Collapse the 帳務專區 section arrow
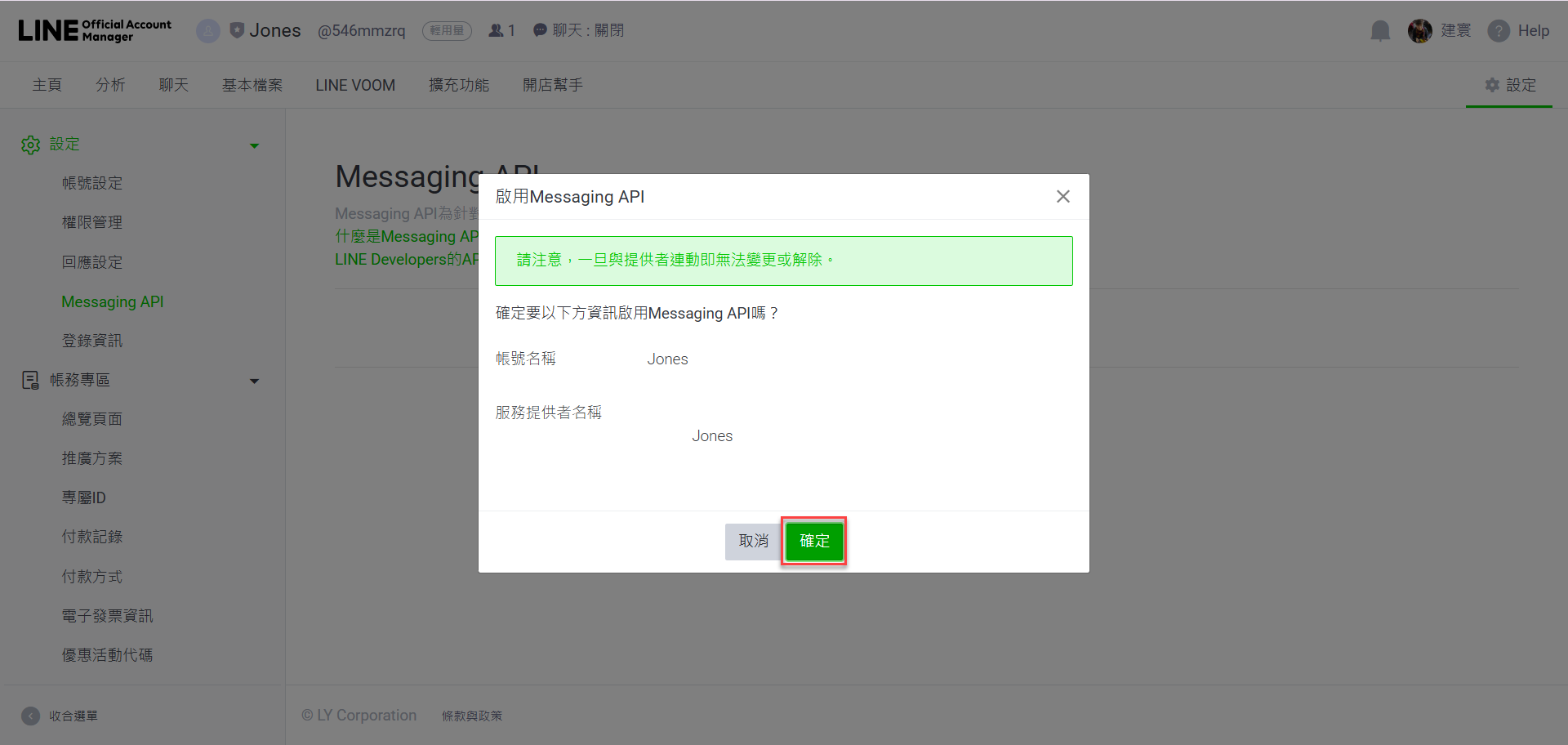This screenshot has width=1568, height=745. tap(254, 381)
